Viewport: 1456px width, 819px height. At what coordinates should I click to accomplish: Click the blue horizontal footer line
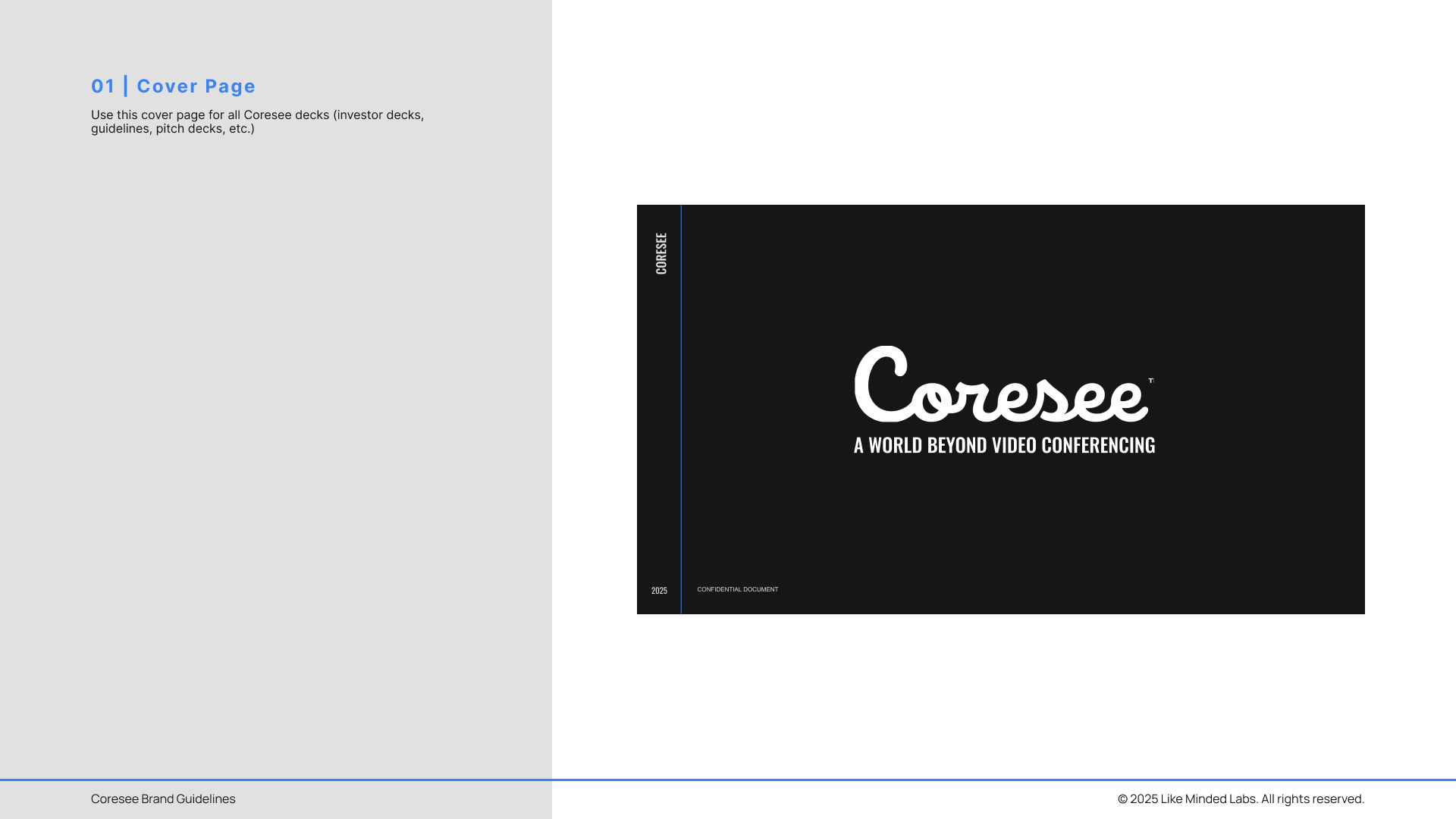728,780
